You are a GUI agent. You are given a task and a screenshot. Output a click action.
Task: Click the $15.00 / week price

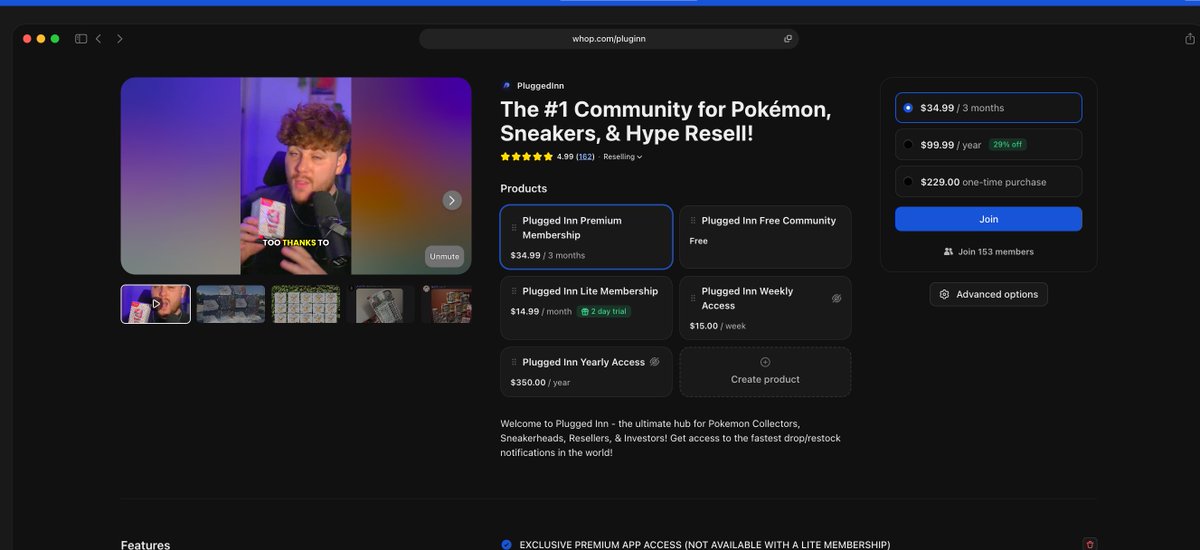coord(717,326)
